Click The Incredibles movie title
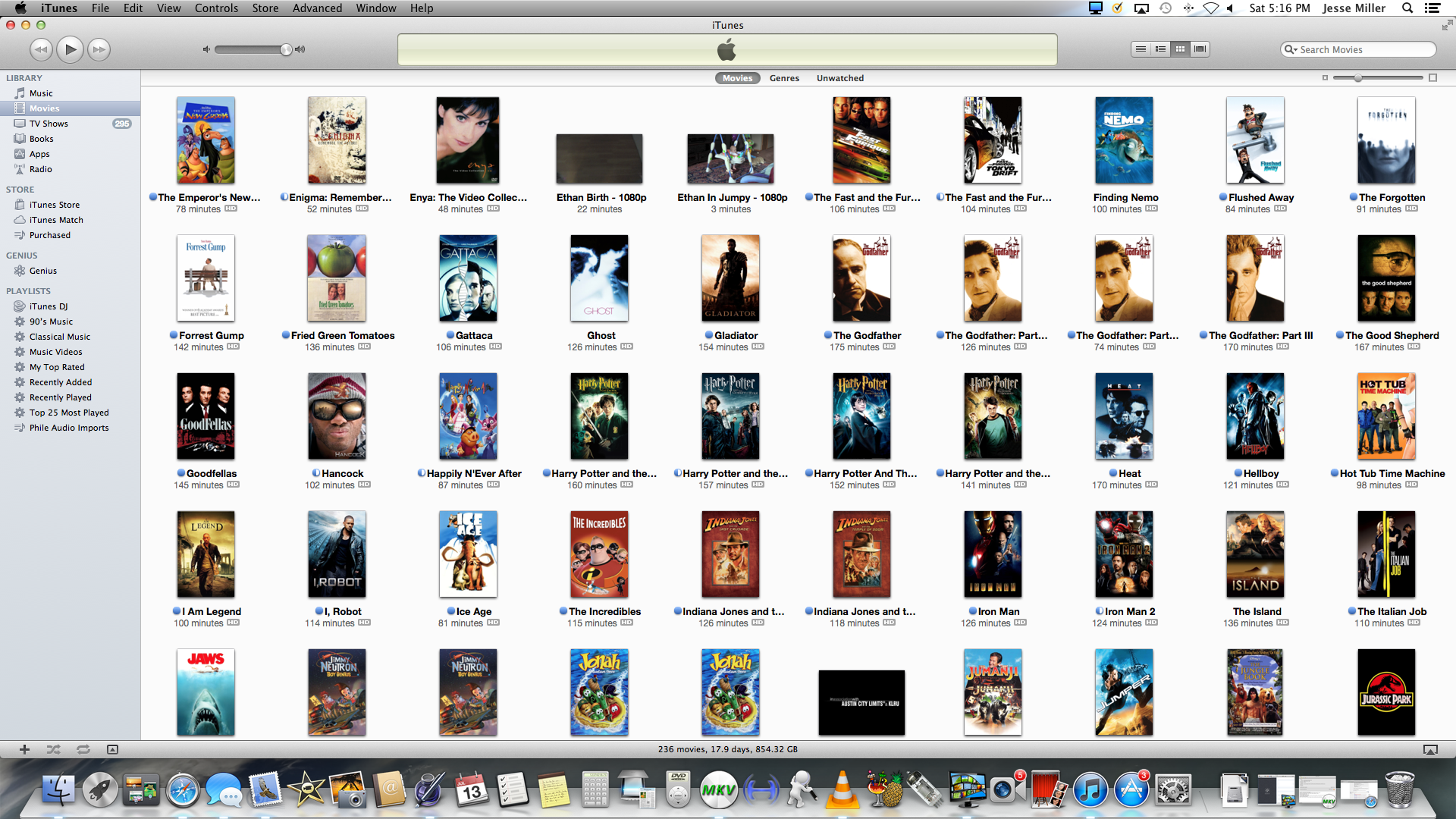Image resolution: width=1456 pixels, height=819 pixels. (x=604, y=612)
